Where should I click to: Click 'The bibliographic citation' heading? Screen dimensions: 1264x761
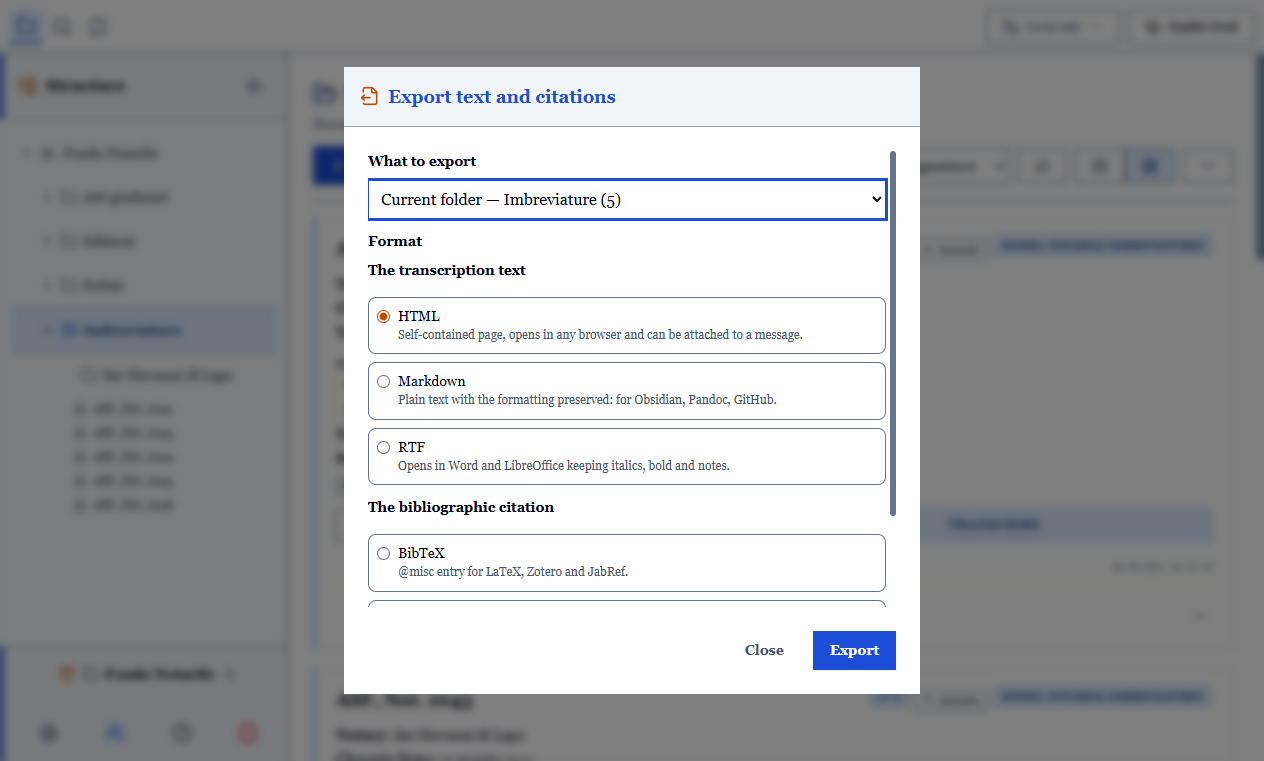pyautogui.click(x=461, y=507)
